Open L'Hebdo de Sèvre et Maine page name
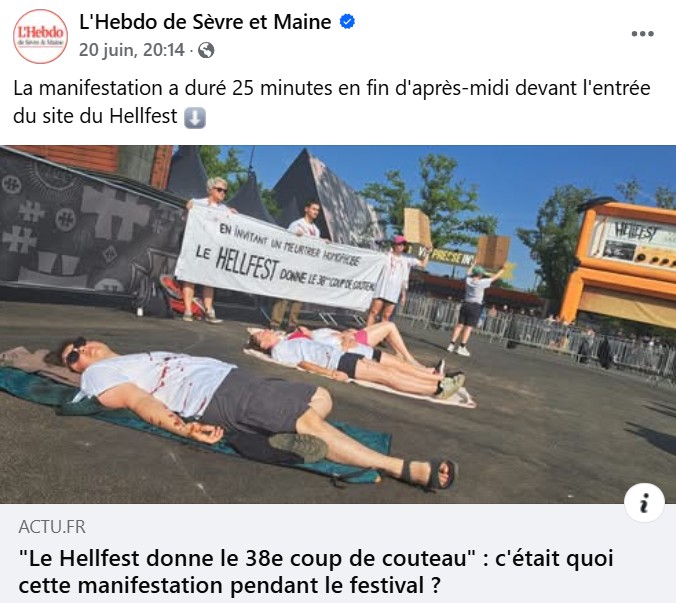 (205, 22)
